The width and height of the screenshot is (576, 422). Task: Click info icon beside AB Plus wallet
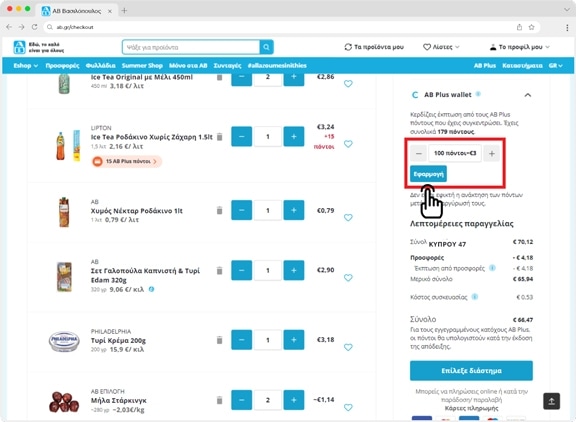(x=478, y=94)
